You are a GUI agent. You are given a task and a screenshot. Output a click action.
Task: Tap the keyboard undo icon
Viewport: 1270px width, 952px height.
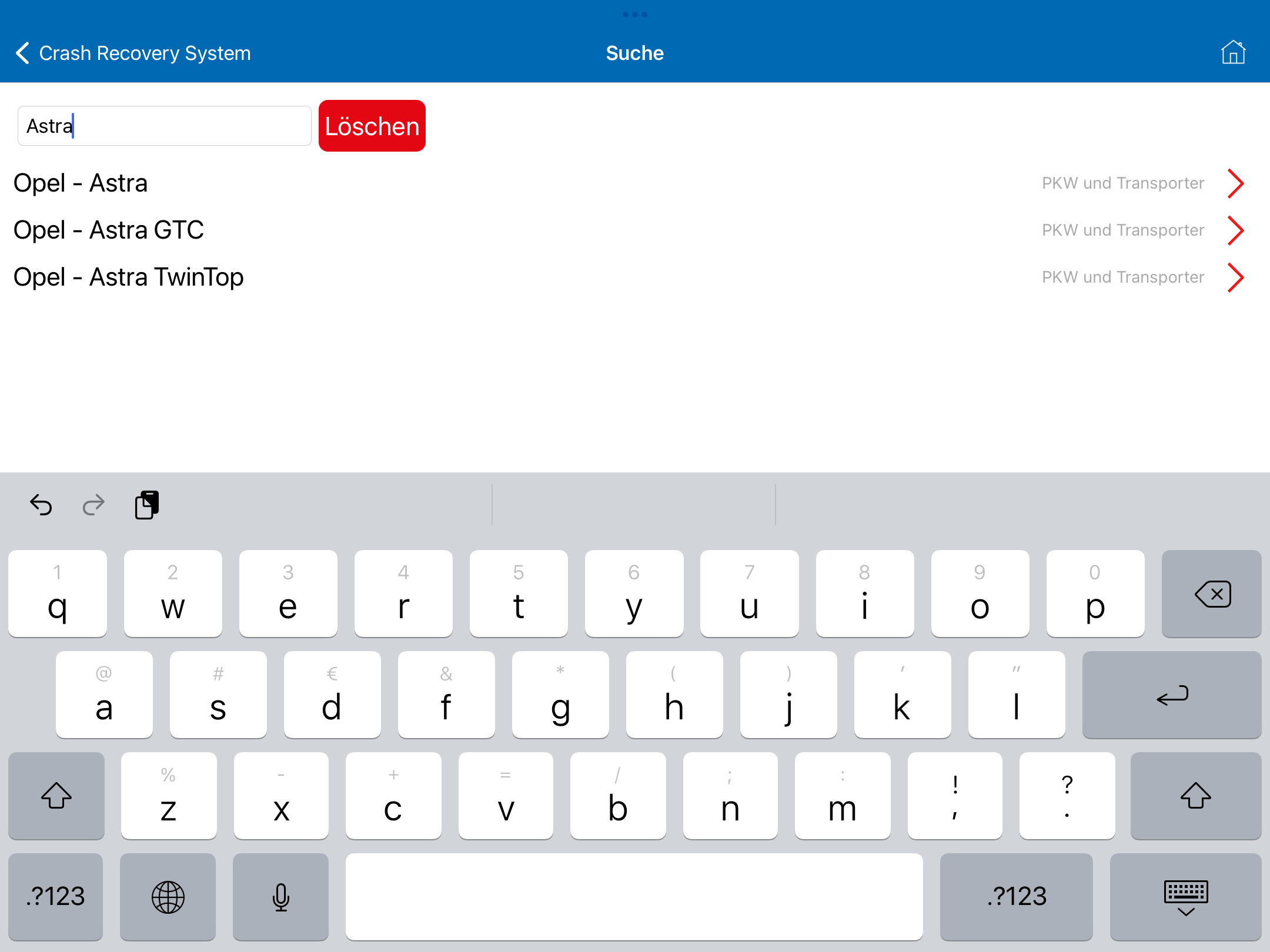(x=41, y=505)
